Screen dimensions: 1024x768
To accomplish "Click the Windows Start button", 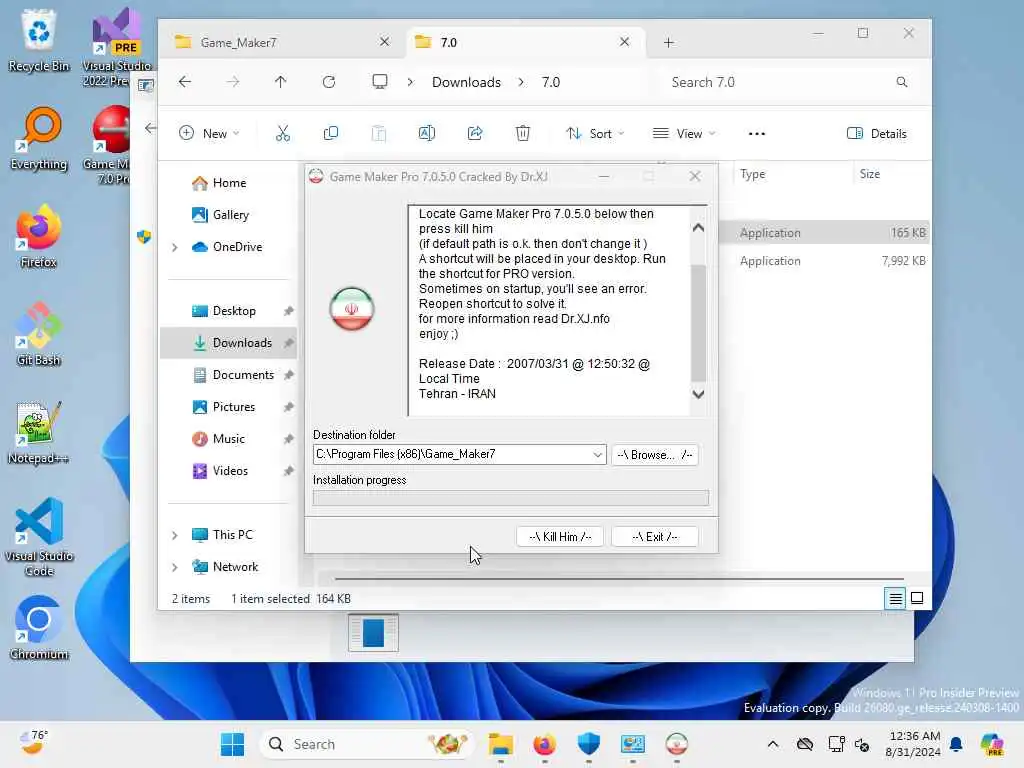I will 232,744.
